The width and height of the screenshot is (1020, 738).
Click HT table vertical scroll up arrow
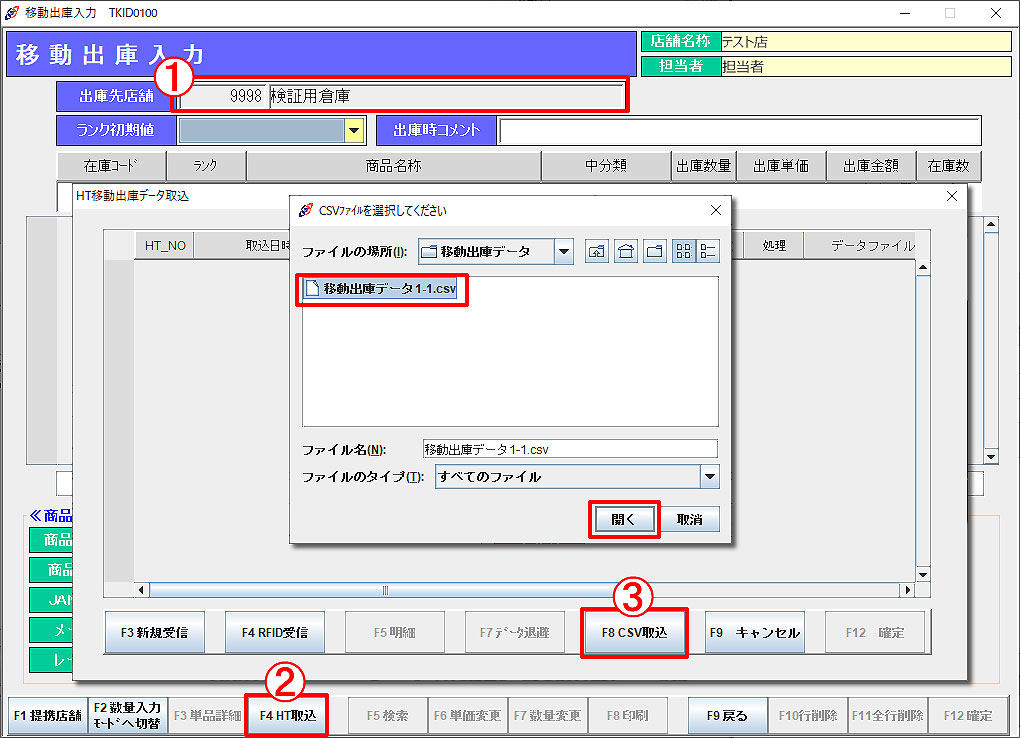(x=923, y=267)
